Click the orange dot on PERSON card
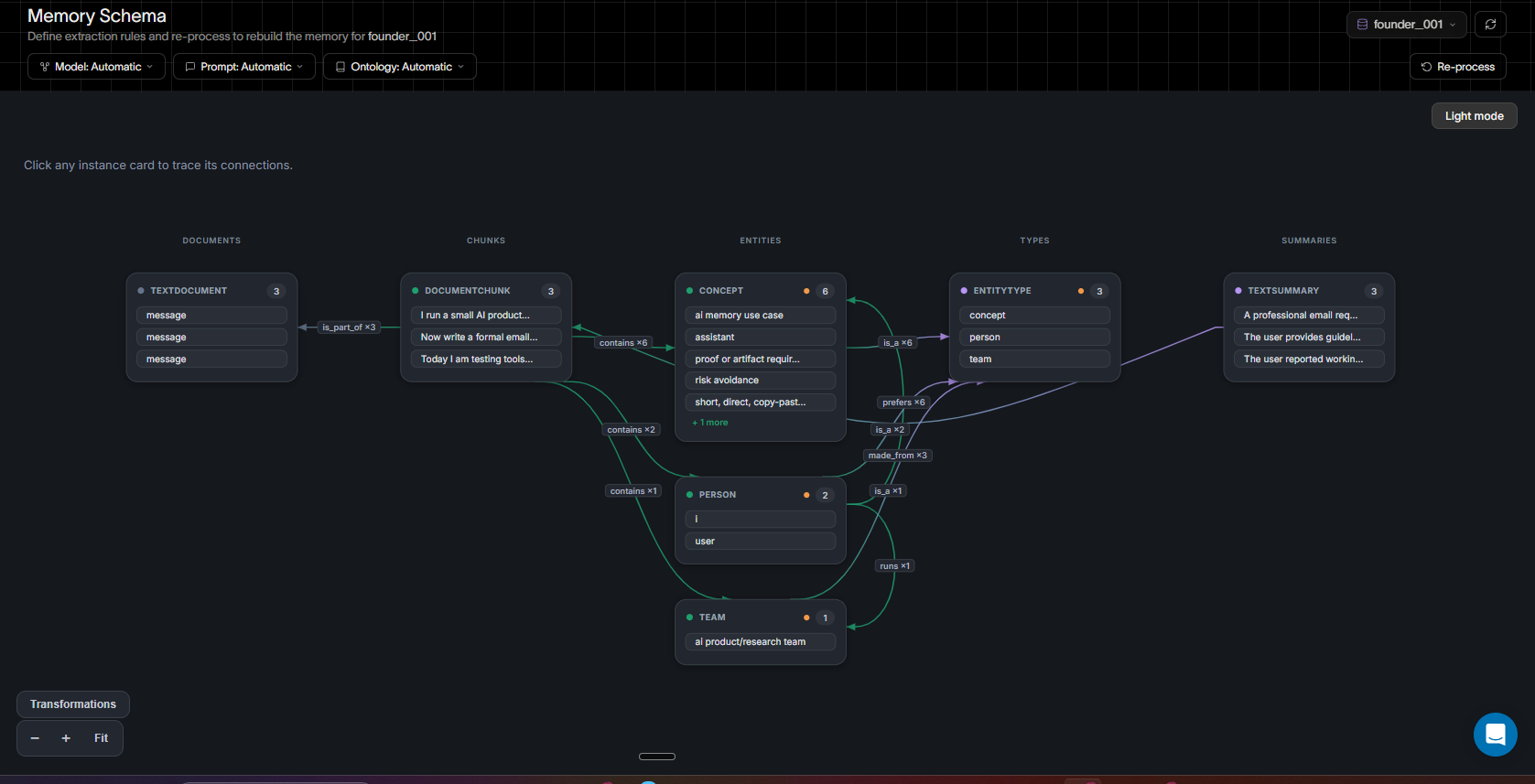Image resolution: width=1535 pixels, height=784 pixels. click(806, 495)
